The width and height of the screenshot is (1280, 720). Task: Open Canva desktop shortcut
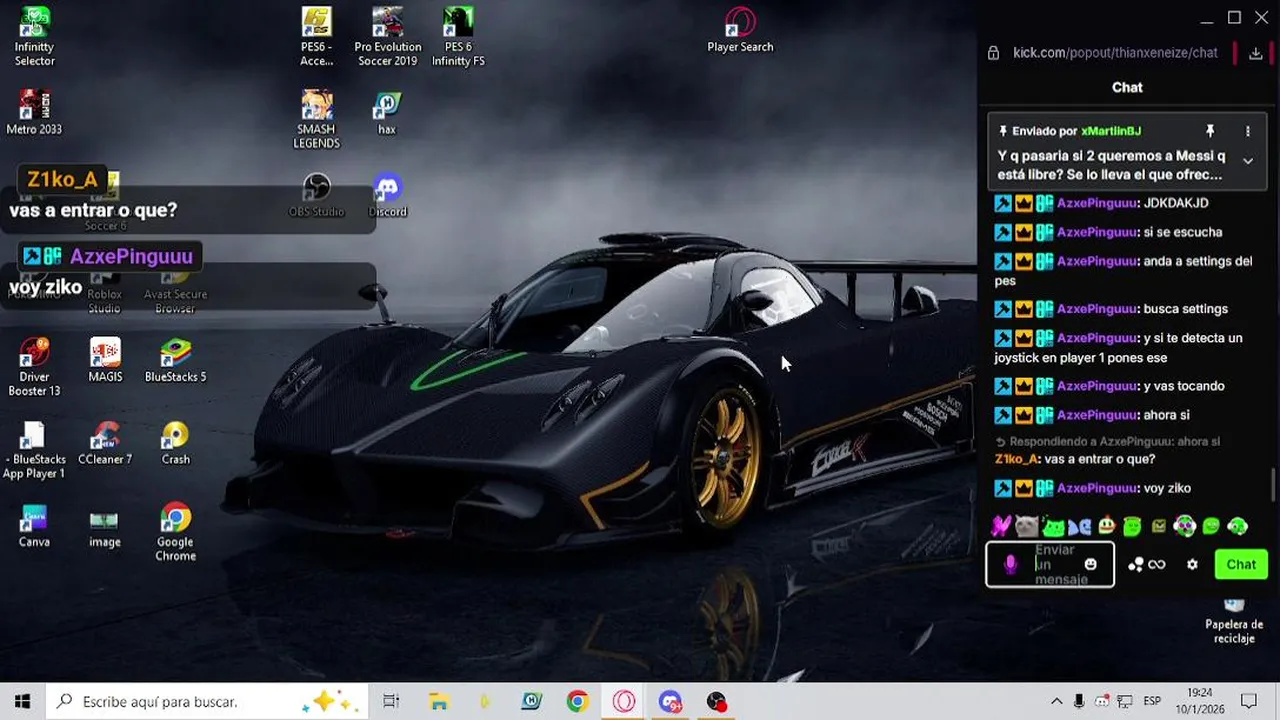click(34, 525)
